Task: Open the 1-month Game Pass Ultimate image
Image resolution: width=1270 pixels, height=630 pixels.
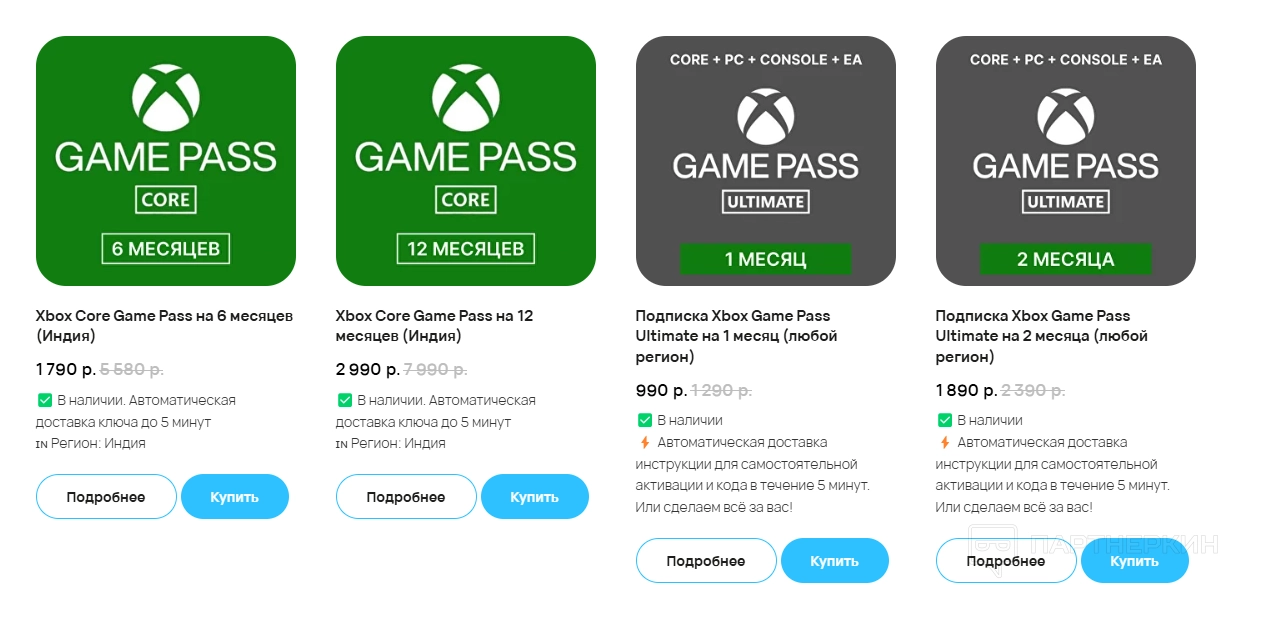Action: pos(765,161)
